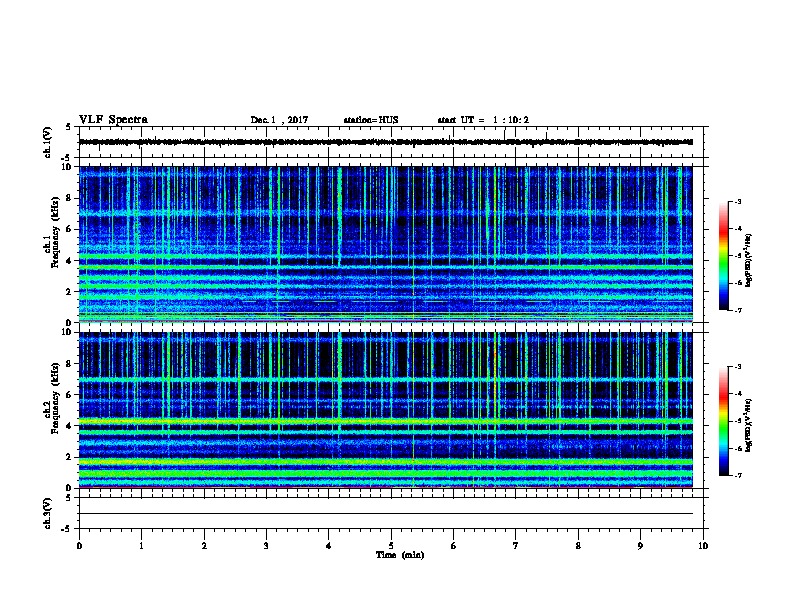792x612 pixels.
Task: Click the "5" tick on ch.1(V) axis
Action: (69, 127)
